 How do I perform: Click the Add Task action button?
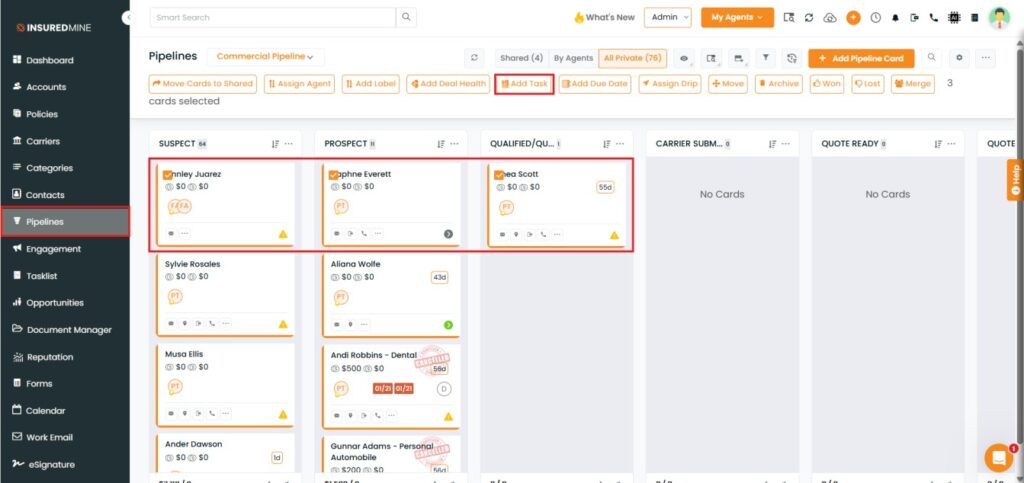click(x=524, y=84)
